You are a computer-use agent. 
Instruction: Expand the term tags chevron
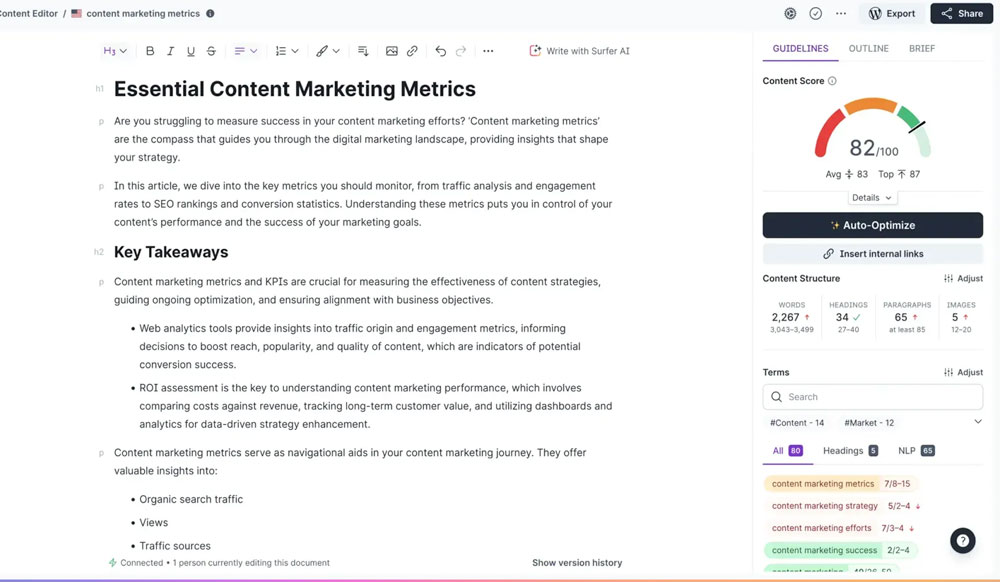point(978,421)
